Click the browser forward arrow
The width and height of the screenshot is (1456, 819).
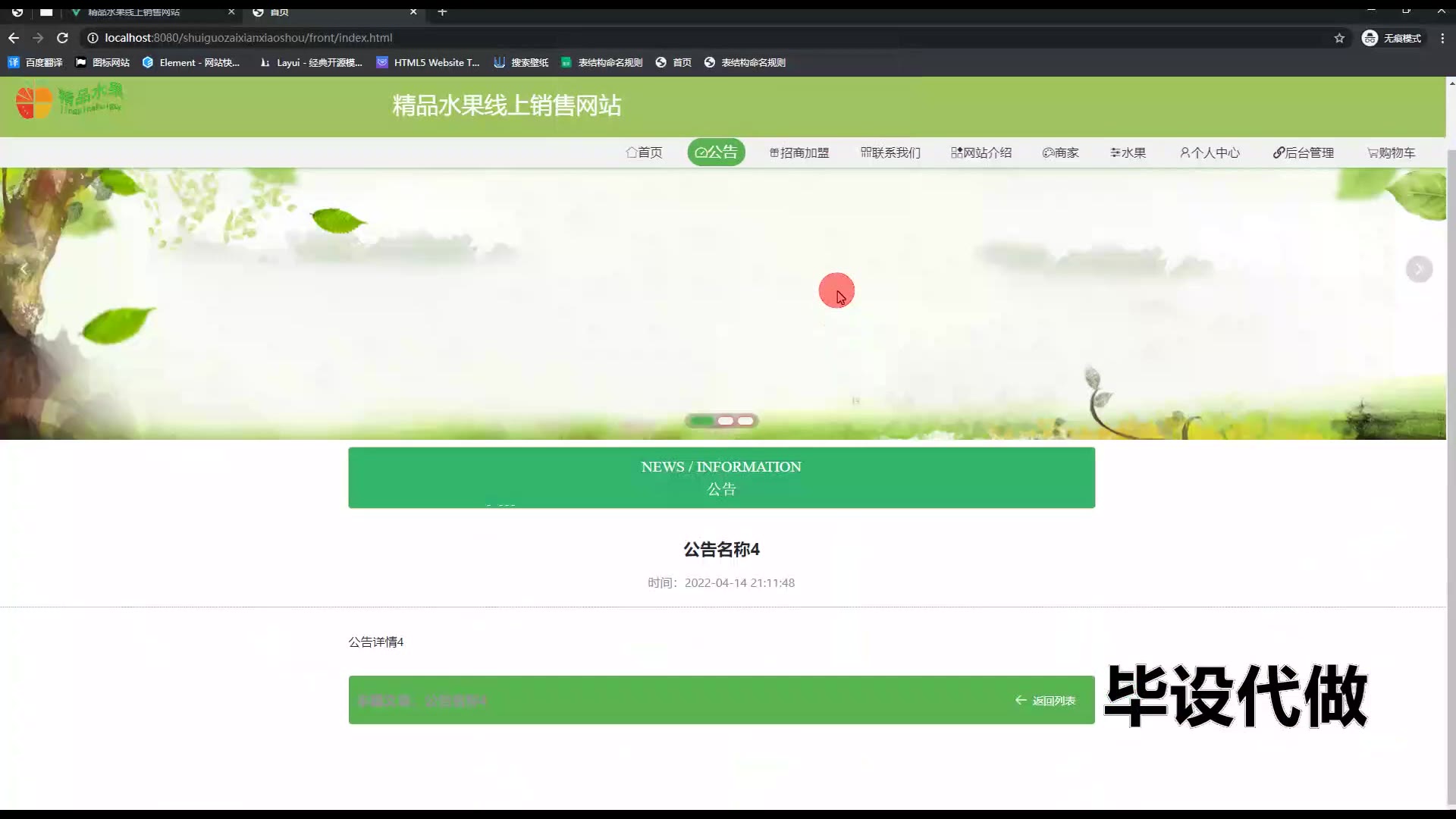tap(38, 38)
